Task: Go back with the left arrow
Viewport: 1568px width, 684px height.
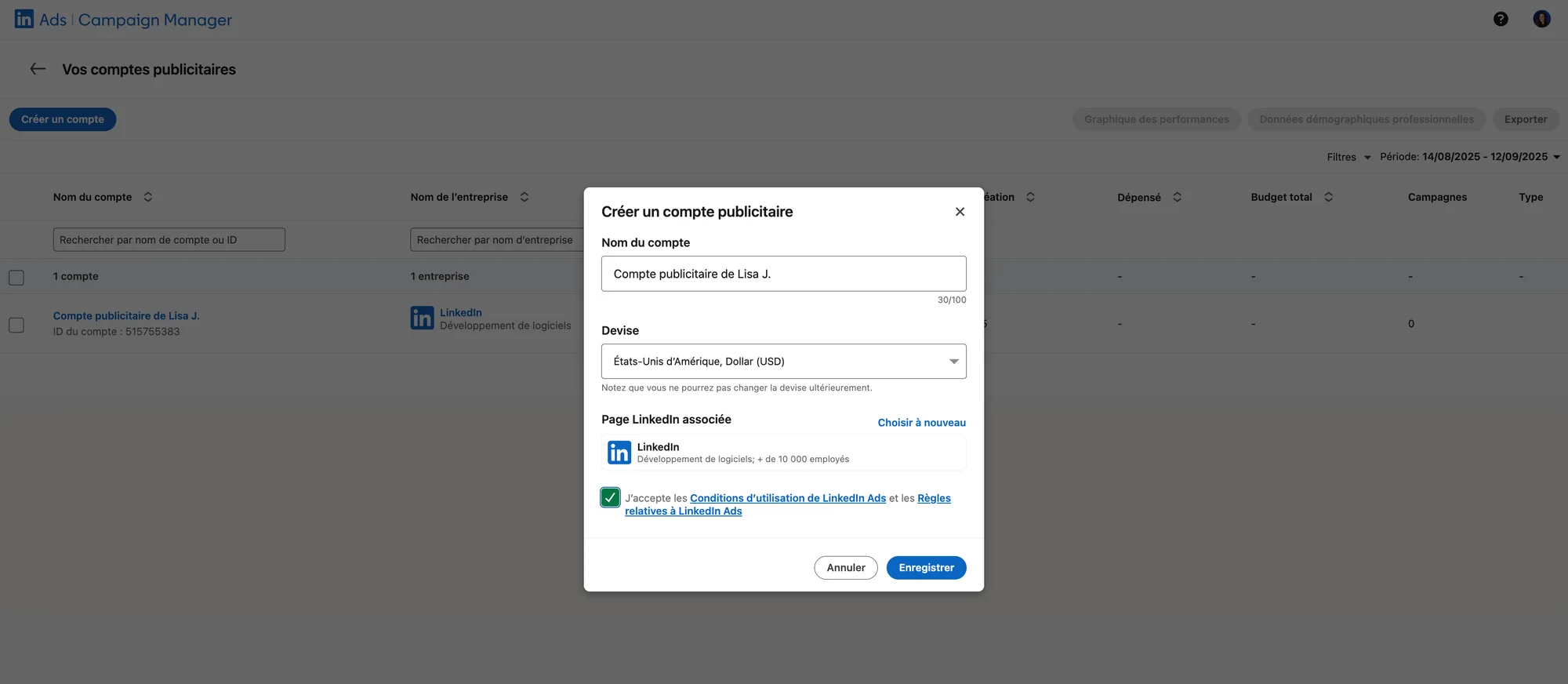Action: (38, 69)
